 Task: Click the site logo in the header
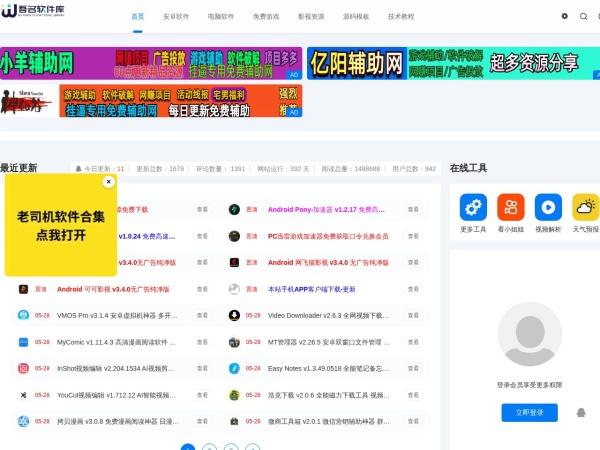coord(33,11)
